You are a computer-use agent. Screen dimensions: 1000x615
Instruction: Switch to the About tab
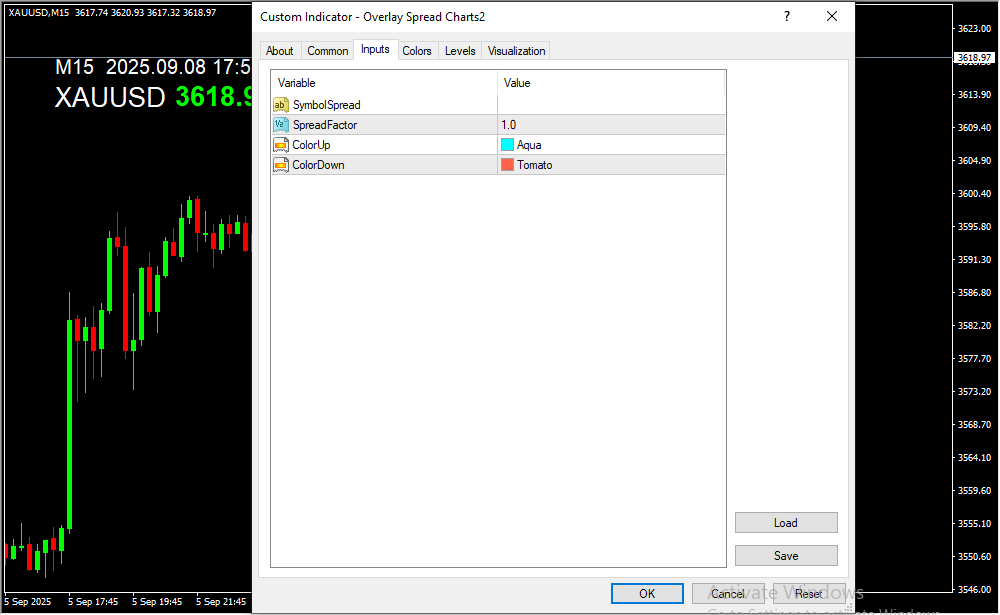pos(280,51)
